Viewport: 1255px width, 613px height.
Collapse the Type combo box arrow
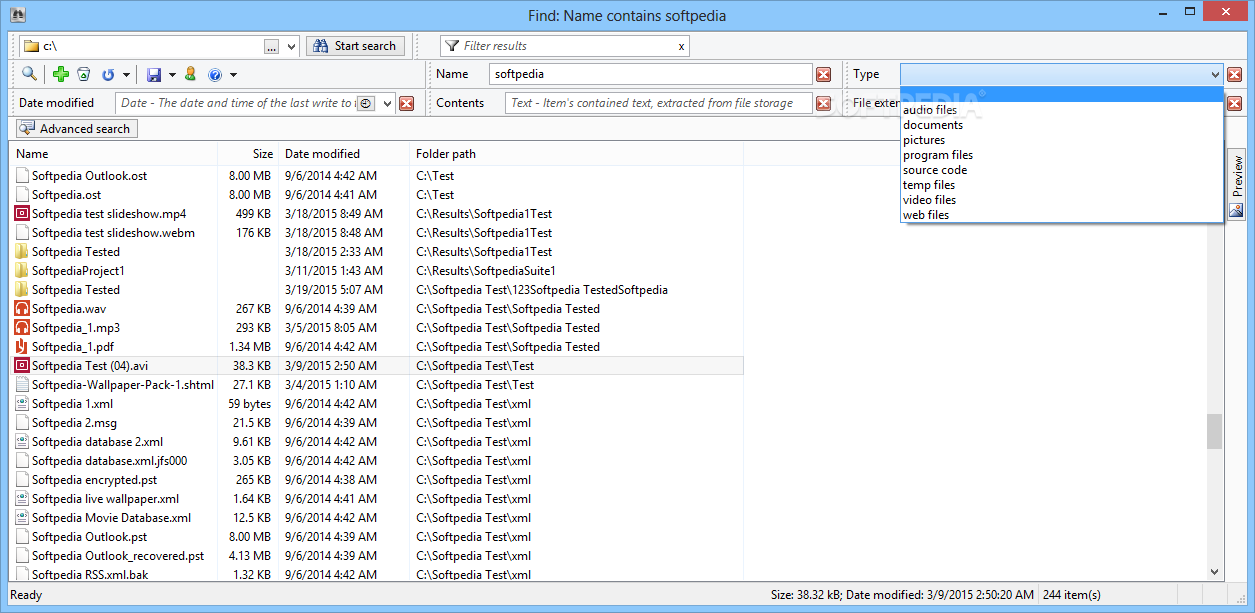(1215, 74)
